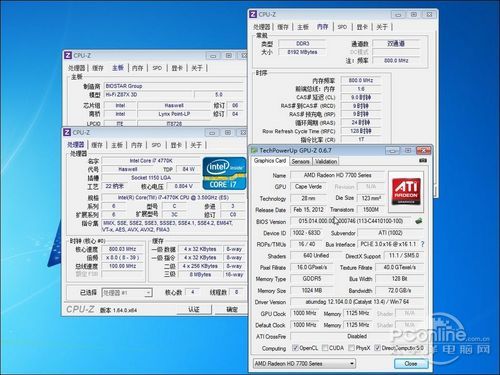Click the CPU-Z mainboard window title icon

[68, 55]
